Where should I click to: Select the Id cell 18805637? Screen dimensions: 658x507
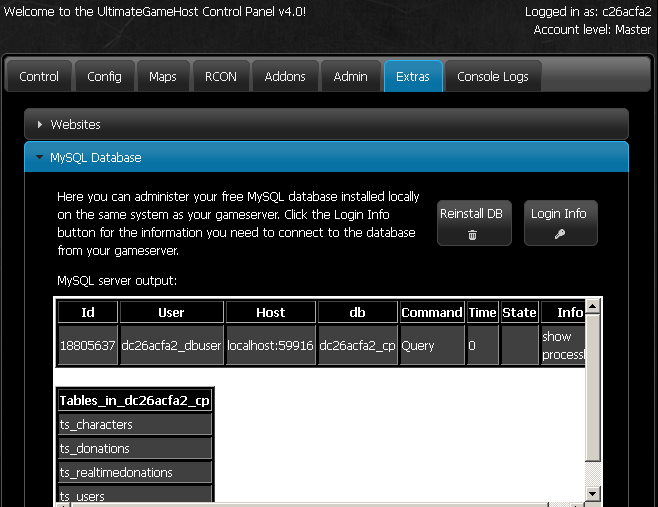click(x=87, y=345)
